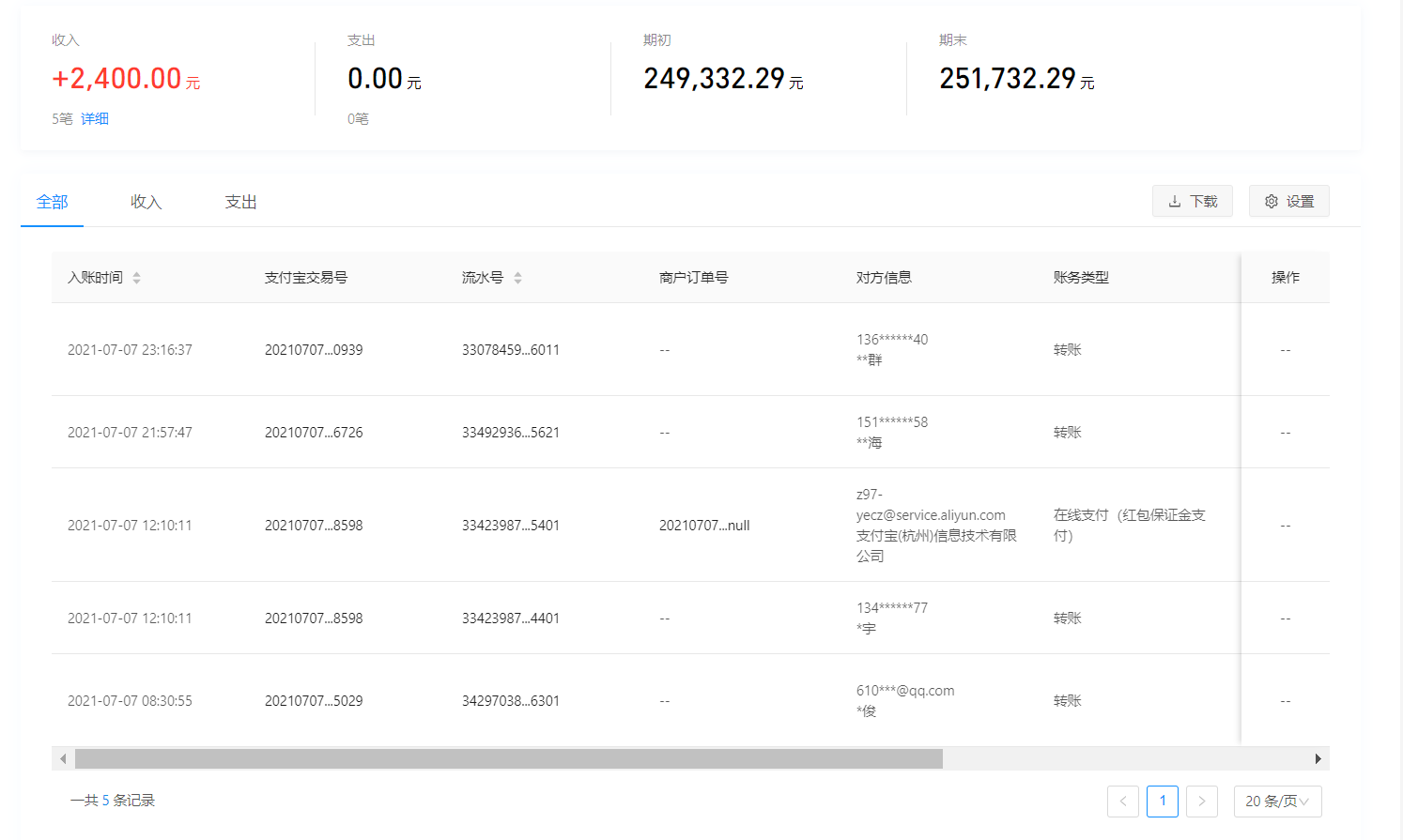Sort the 流水号 column descending

click(x=517, y=282)
